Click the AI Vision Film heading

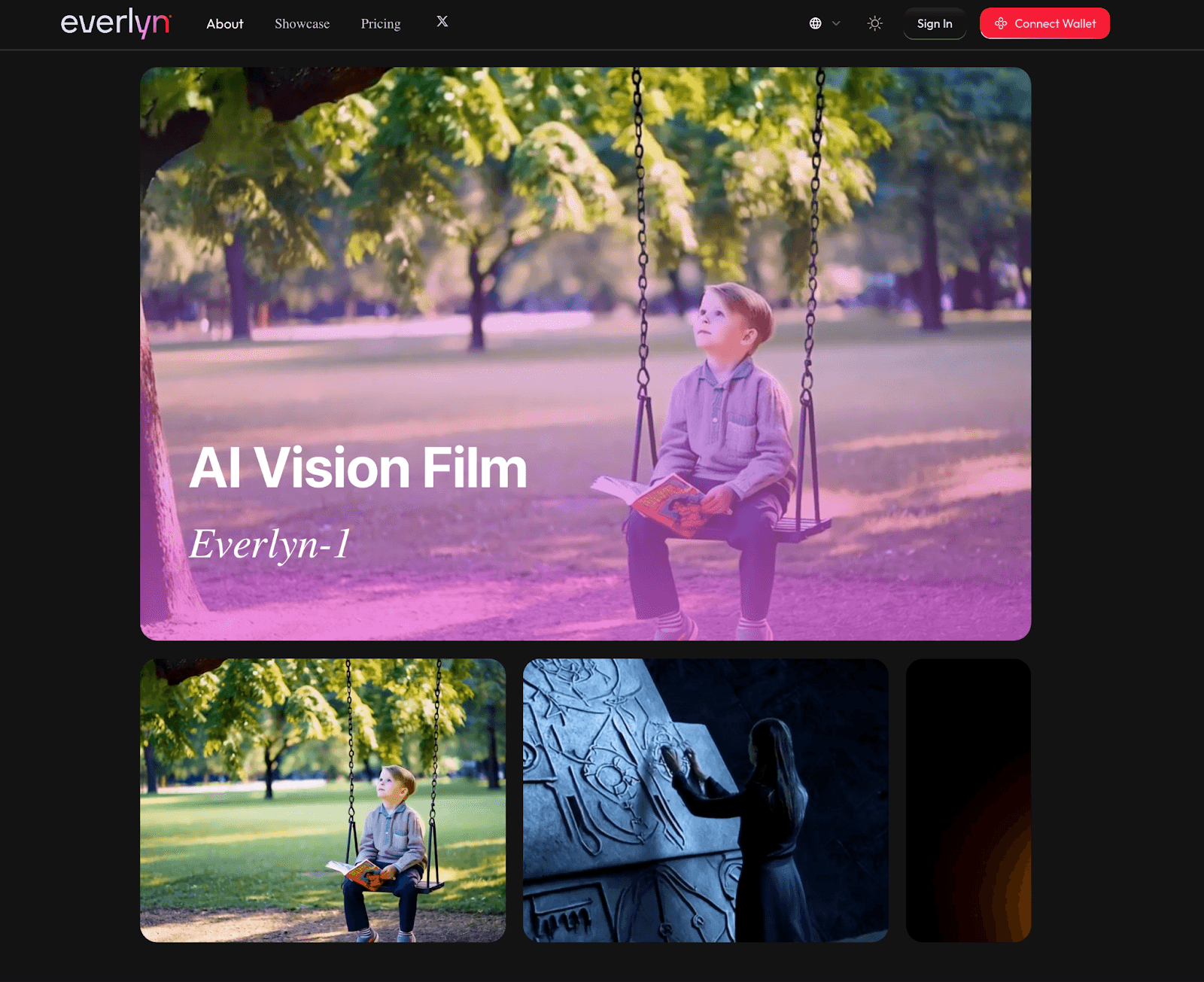357,468
